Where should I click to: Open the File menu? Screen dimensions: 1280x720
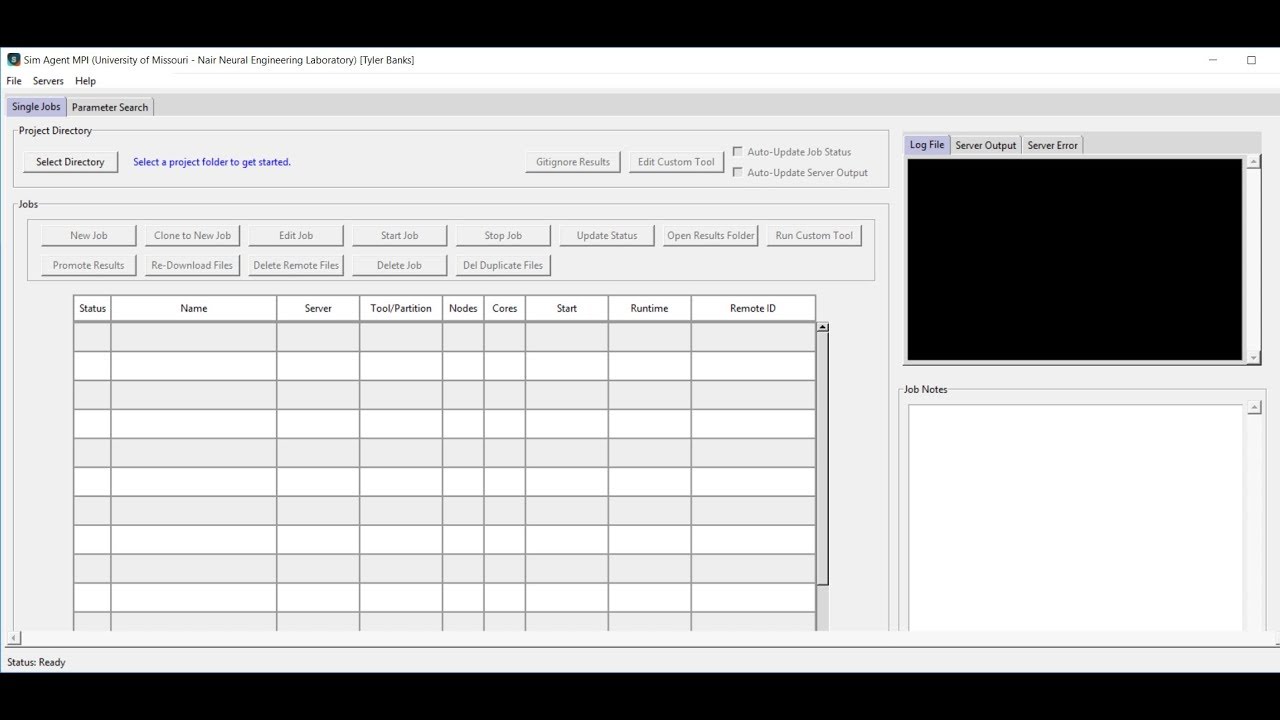(x=14, y=81)
